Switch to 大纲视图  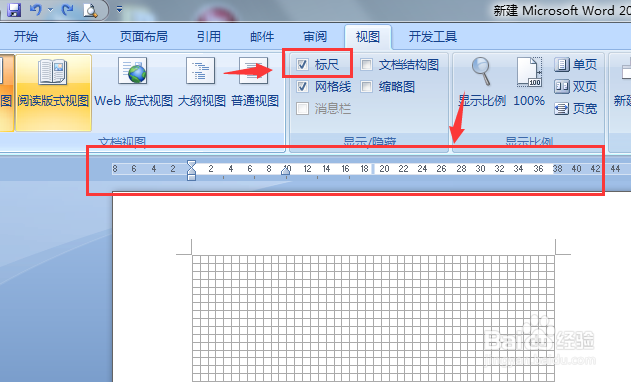(x=202, y=83)
